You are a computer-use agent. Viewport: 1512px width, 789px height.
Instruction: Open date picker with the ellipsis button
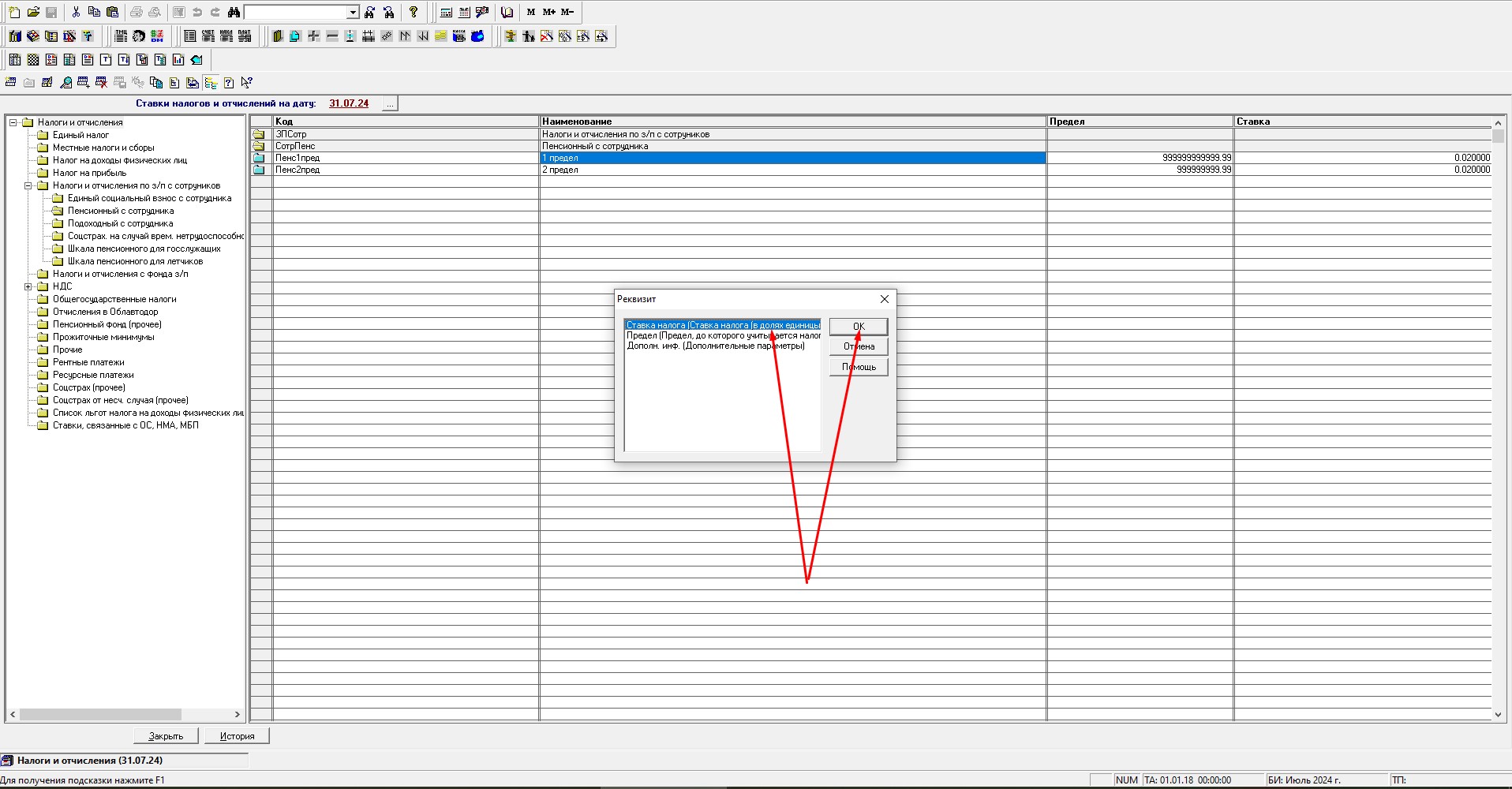(390, 103)
